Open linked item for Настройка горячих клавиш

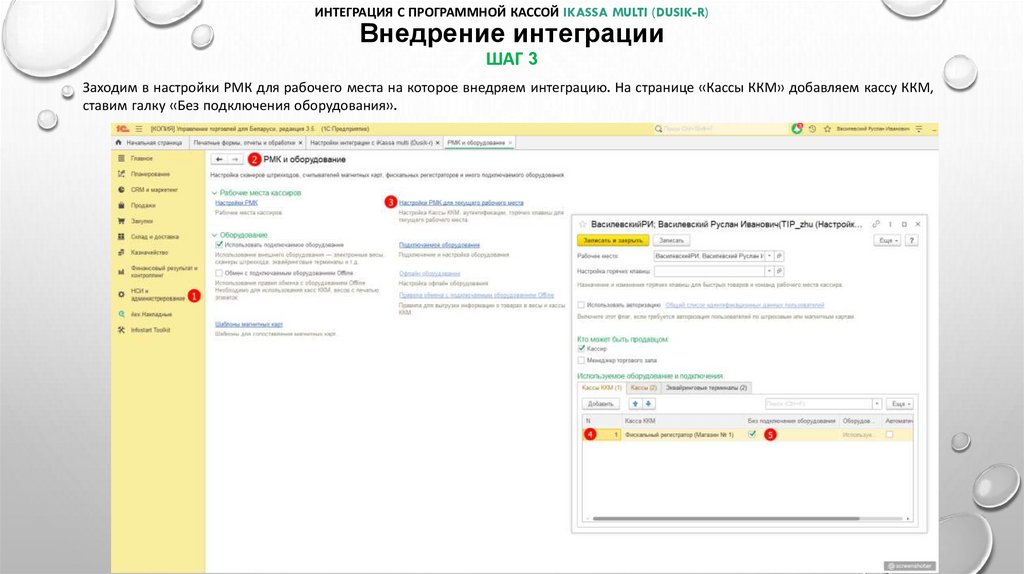point(779,271)
